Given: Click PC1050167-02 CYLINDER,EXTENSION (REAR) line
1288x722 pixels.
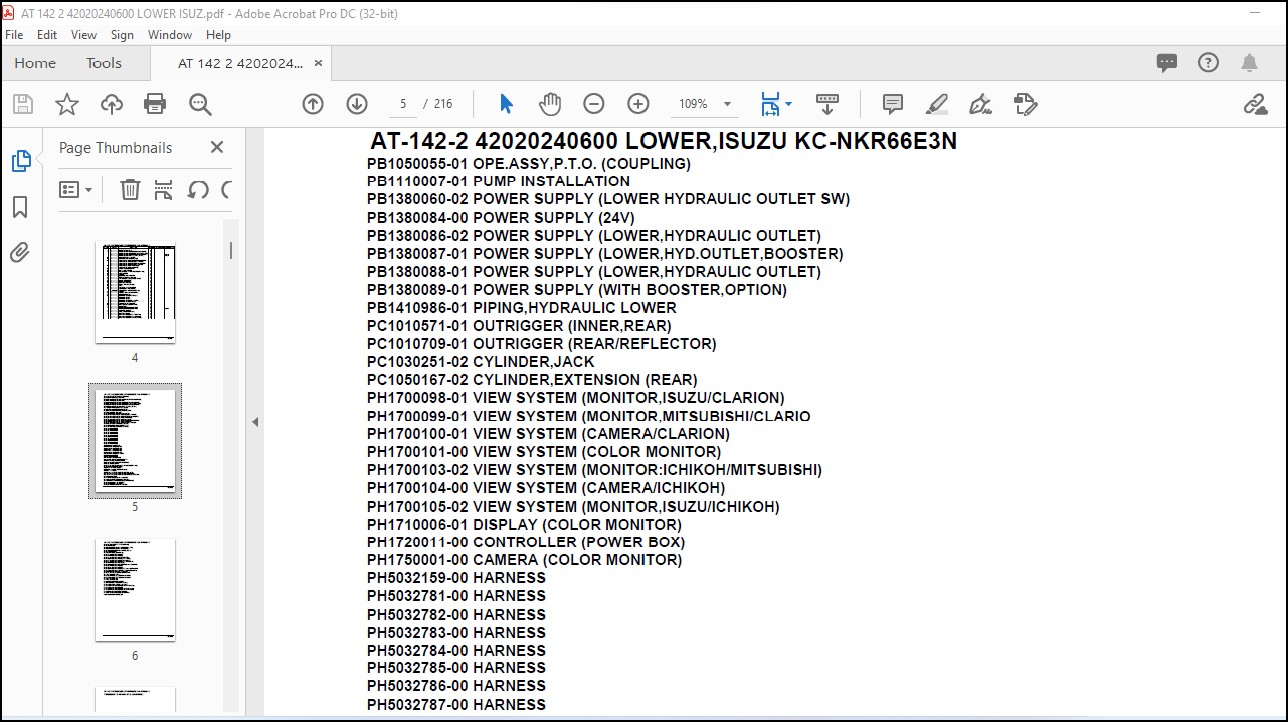Looking at the screenshot, I should (532, 379).
